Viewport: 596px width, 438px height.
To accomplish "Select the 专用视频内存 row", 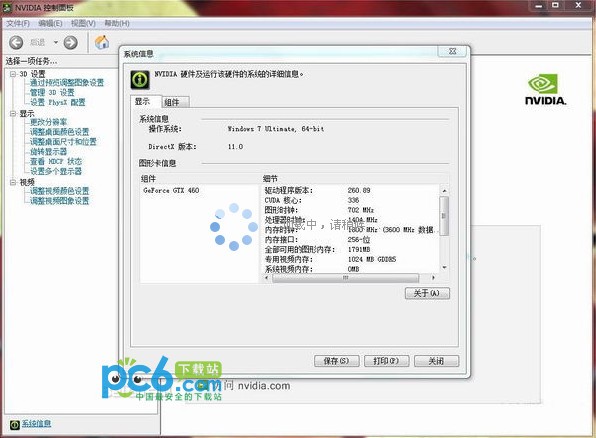I will pos(350,259).
